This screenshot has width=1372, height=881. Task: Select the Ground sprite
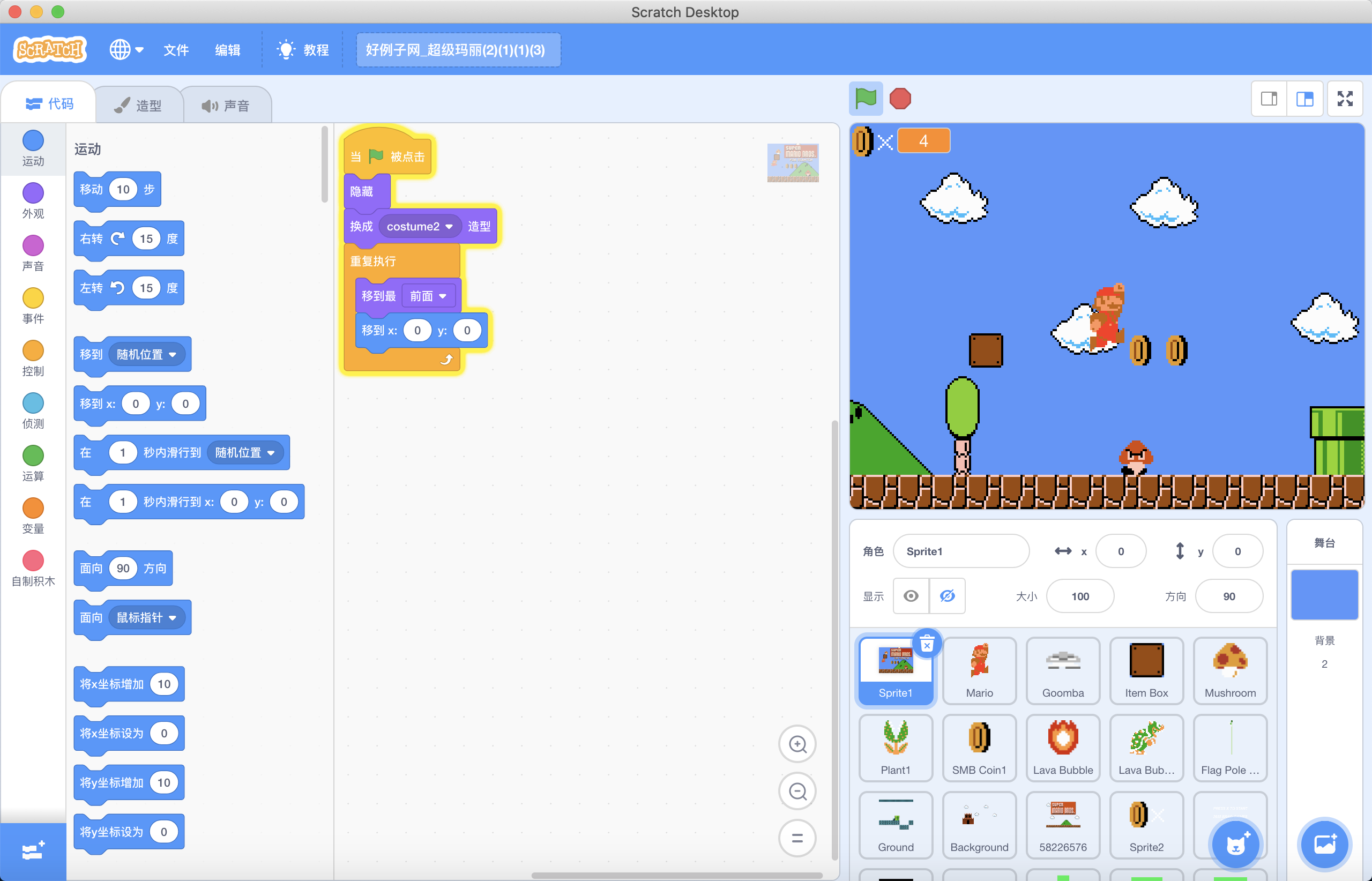pos(896,825)
